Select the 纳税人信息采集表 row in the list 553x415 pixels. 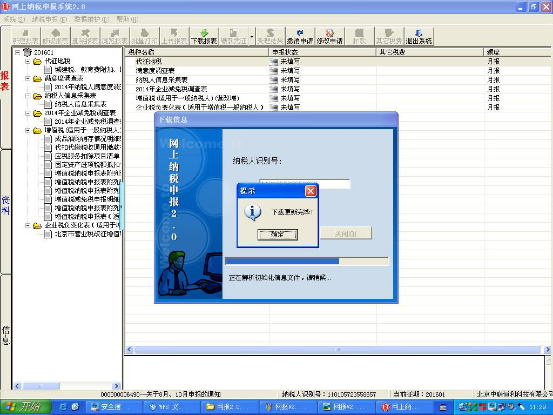tap(338, 80)
